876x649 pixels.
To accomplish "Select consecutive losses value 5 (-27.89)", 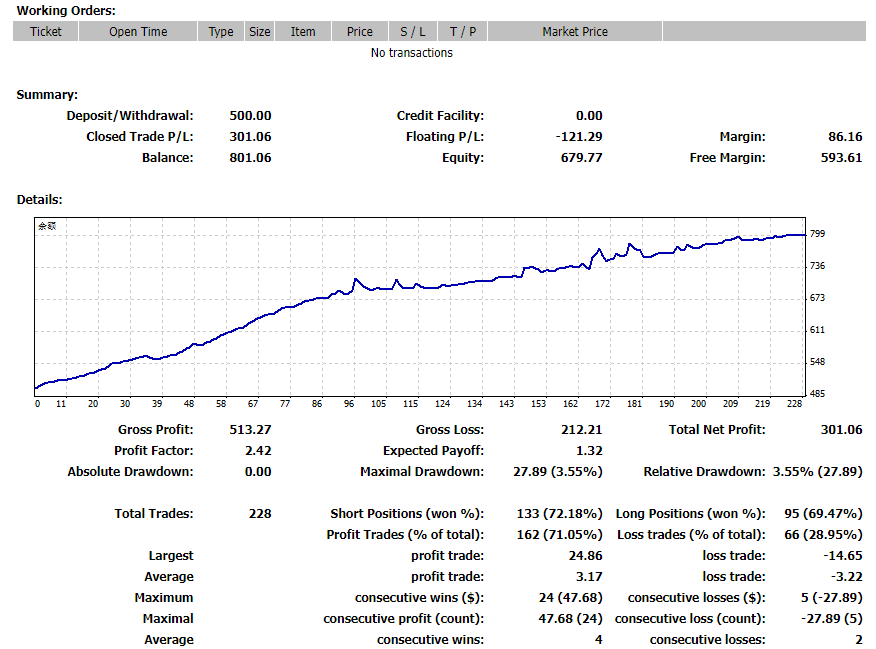I will click(x=831, y=599).
